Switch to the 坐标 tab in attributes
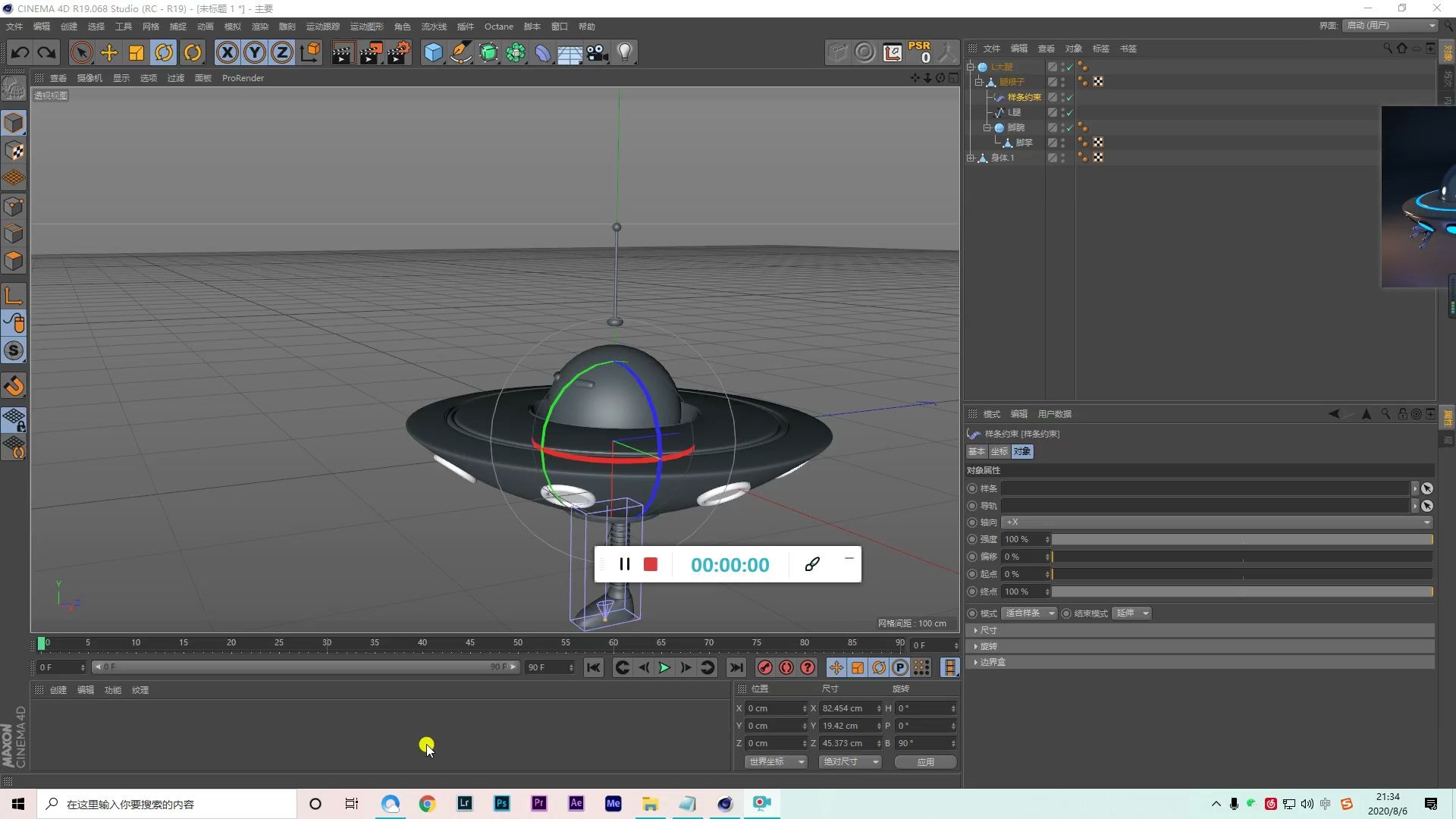 (x=999, y=451)
